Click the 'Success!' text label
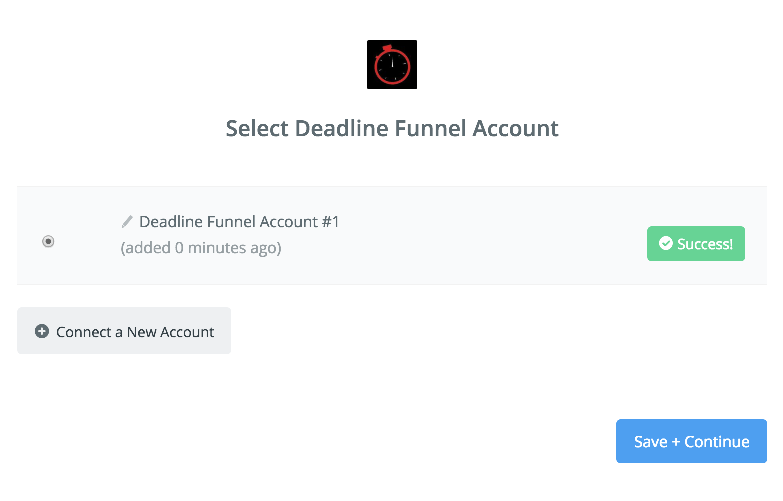 tap(705, 244)
